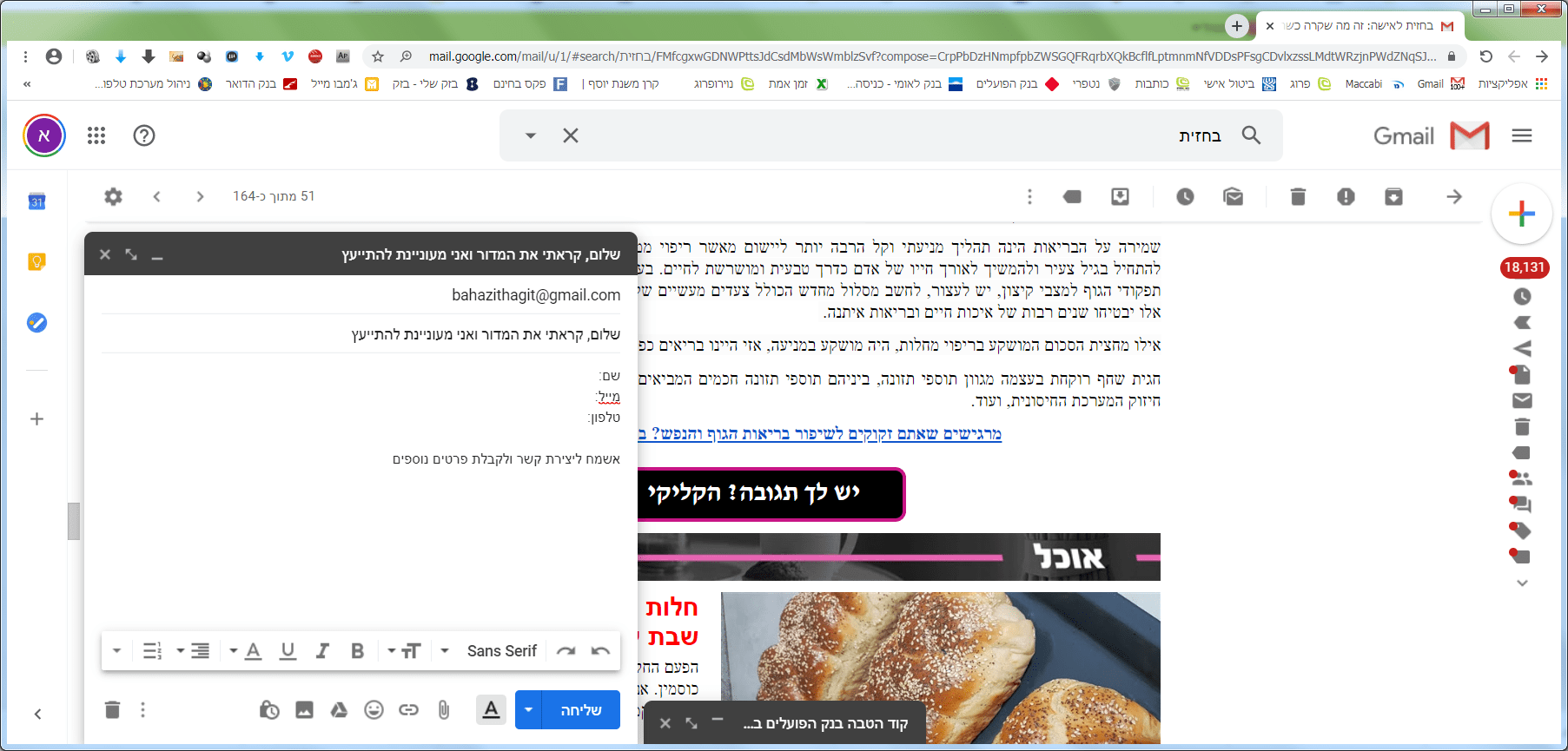Image resolution: width=1568 pixels, height=751 pixels.
Task: Toggle italic formatting in compose toolbar
Action: tap(322, 651)
